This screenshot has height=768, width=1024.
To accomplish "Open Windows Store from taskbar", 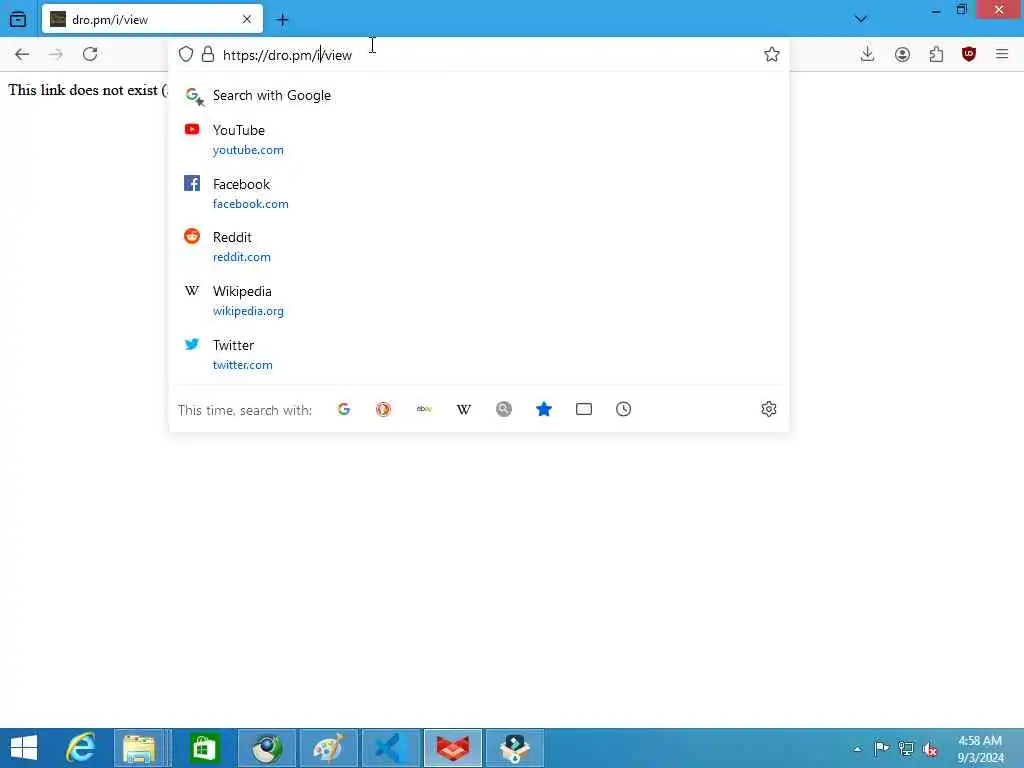I will (x=204, y=748).
